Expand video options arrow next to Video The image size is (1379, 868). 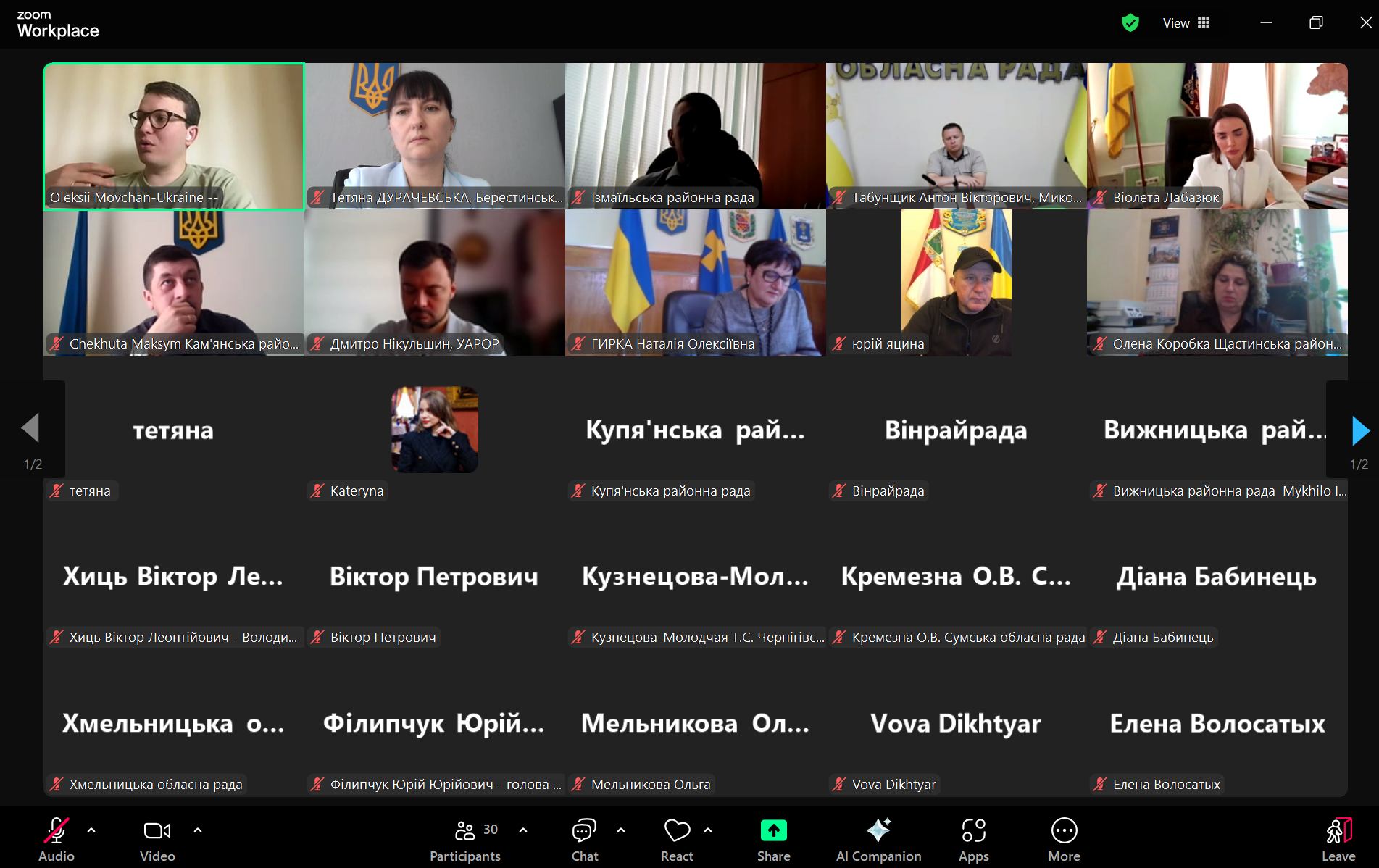198,830
